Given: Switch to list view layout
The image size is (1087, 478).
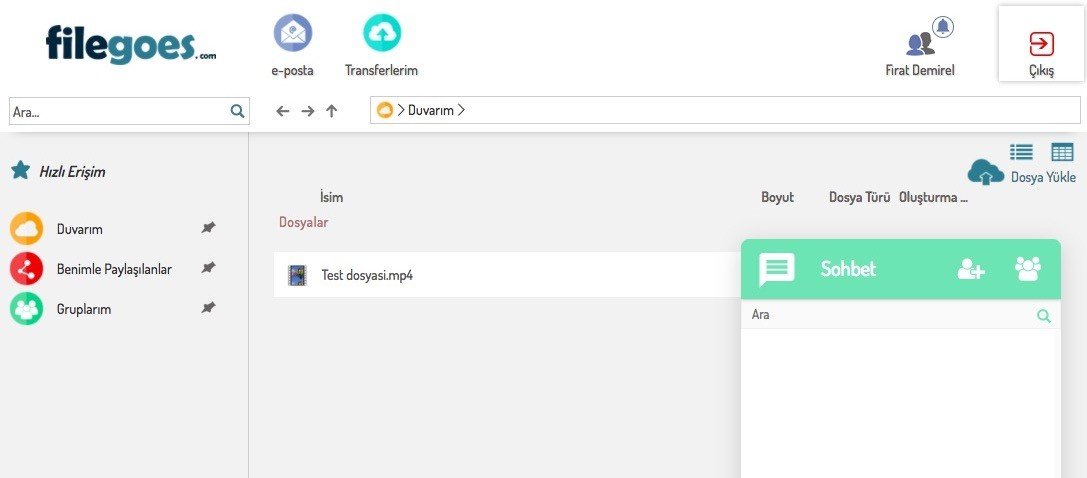Looking at the screenshot, I should (1021, 152).
